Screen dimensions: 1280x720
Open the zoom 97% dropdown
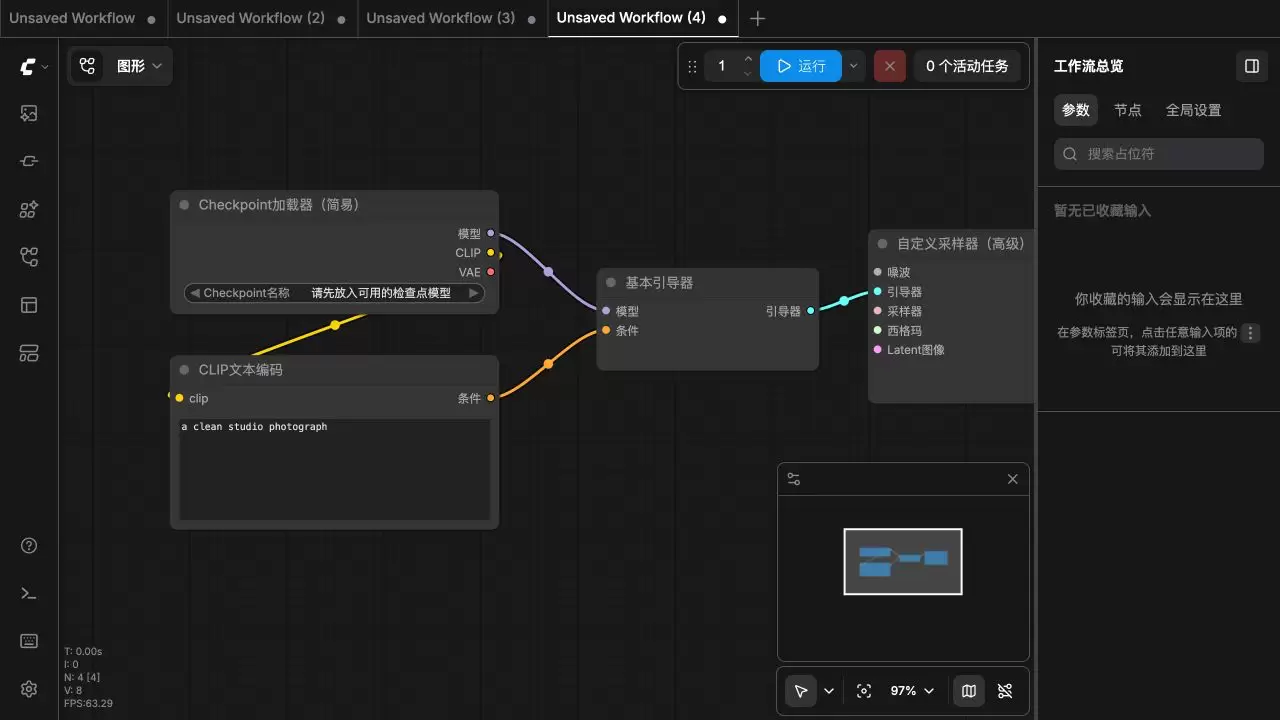[913, 691]
